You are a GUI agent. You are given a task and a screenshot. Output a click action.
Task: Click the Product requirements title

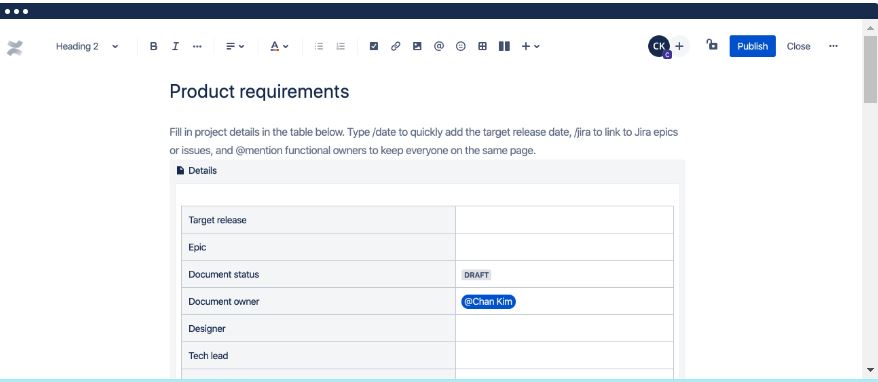point(259,91)
